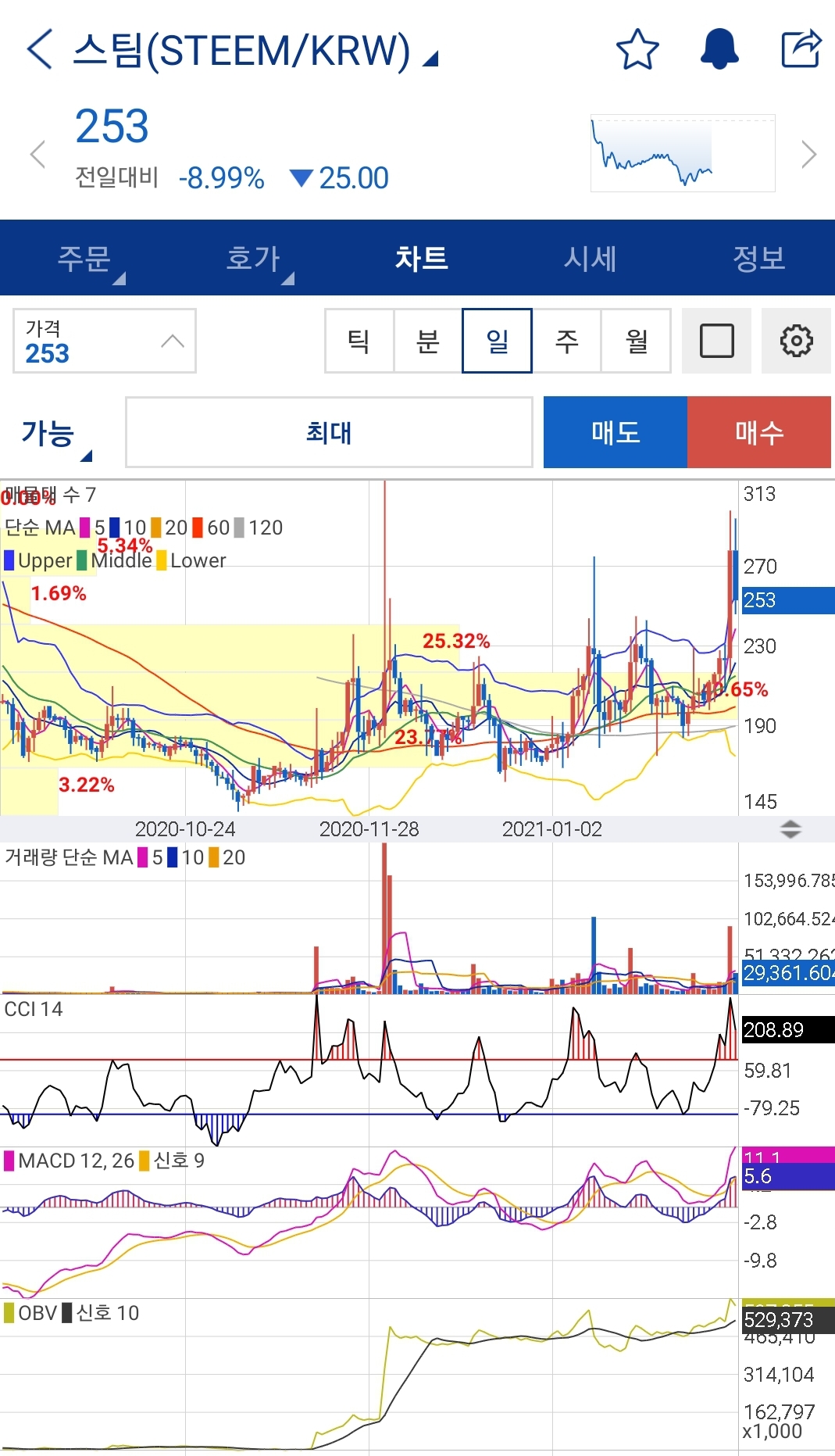
Task: Add STEEM to favorites with star icon
Action: 637,49
